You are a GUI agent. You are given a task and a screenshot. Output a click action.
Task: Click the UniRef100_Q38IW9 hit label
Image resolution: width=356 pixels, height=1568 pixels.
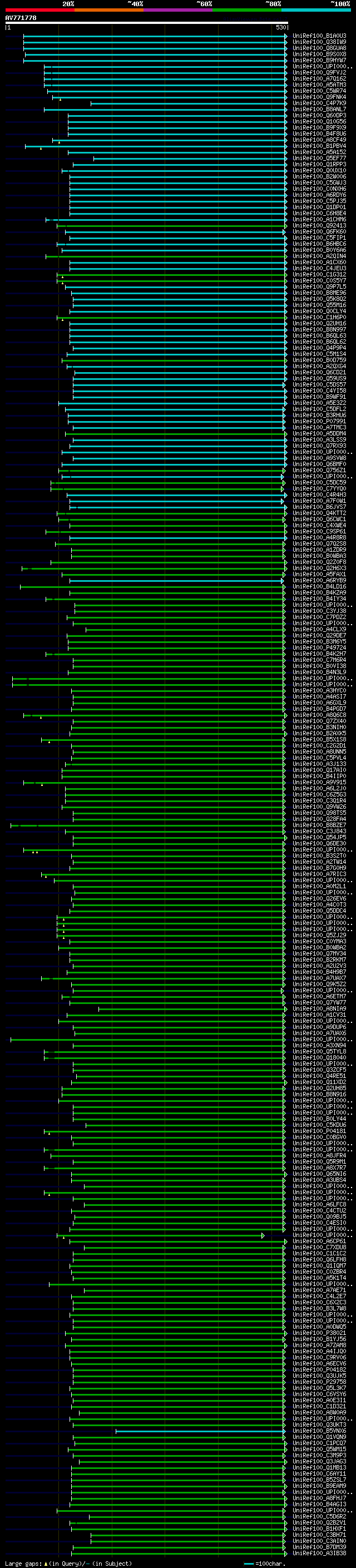pos(319,42)
